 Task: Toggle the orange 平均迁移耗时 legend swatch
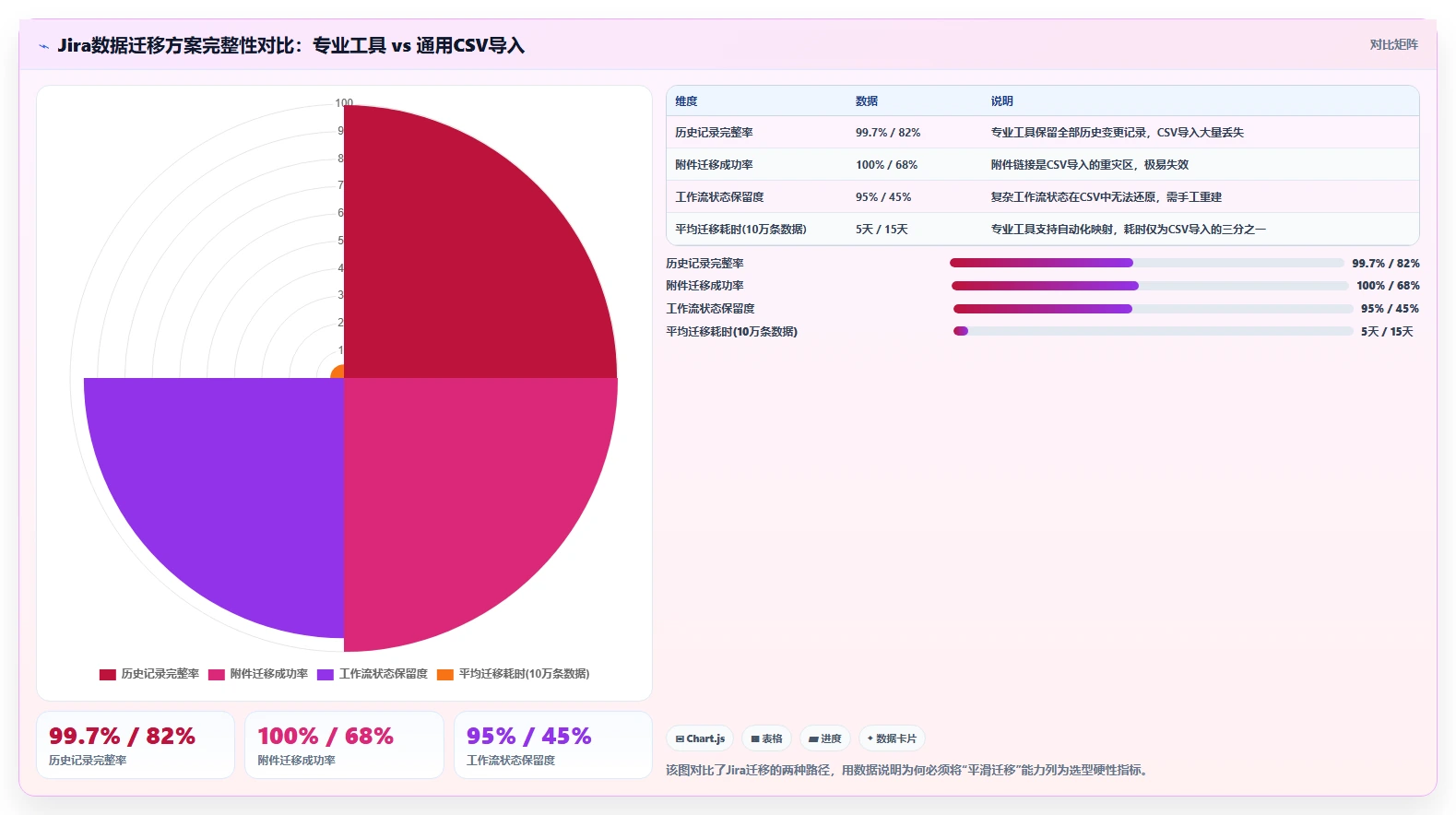(x=445, y=674)
